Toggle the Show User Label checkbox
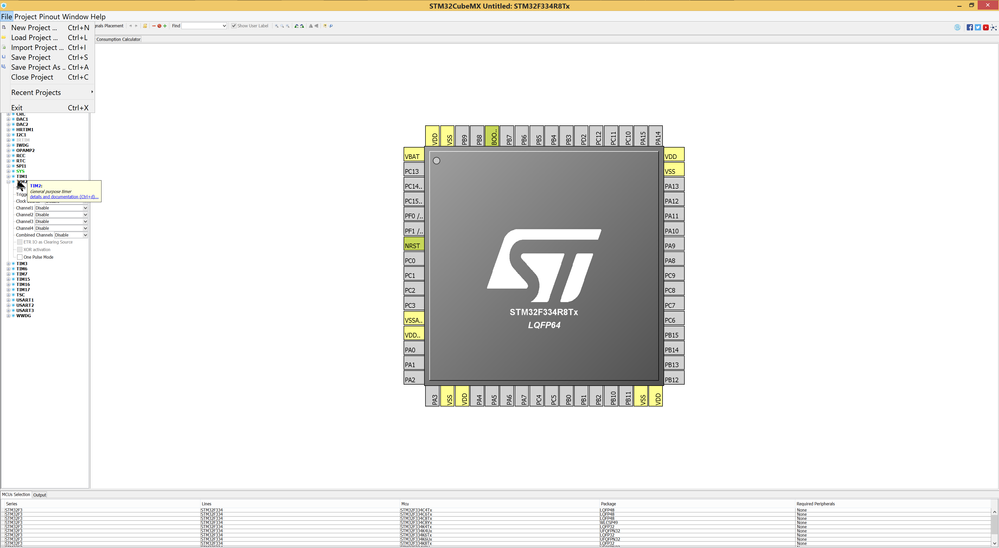 234,26
